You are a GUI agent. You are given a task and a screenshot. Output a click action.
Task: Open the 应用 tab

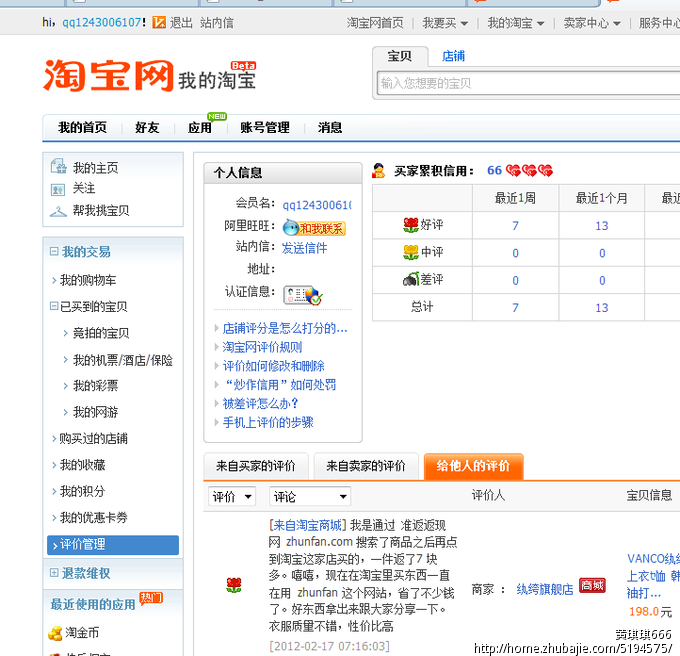point(200,127)
